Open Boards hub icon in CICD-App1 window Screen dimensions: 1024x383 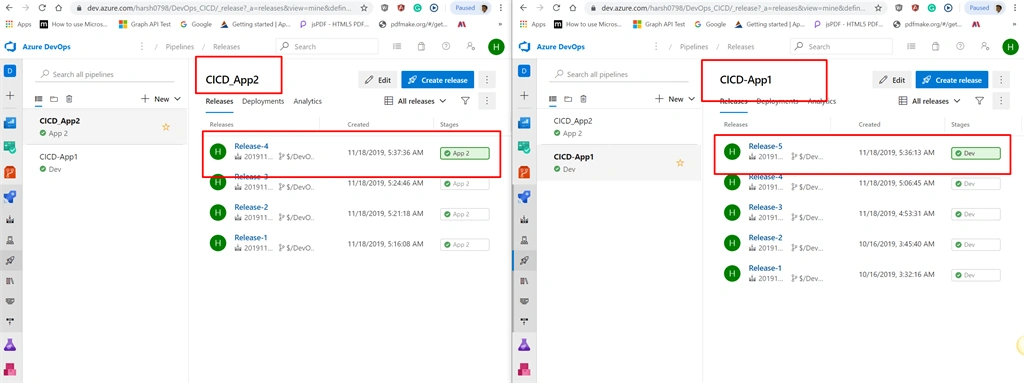[524, 148]
